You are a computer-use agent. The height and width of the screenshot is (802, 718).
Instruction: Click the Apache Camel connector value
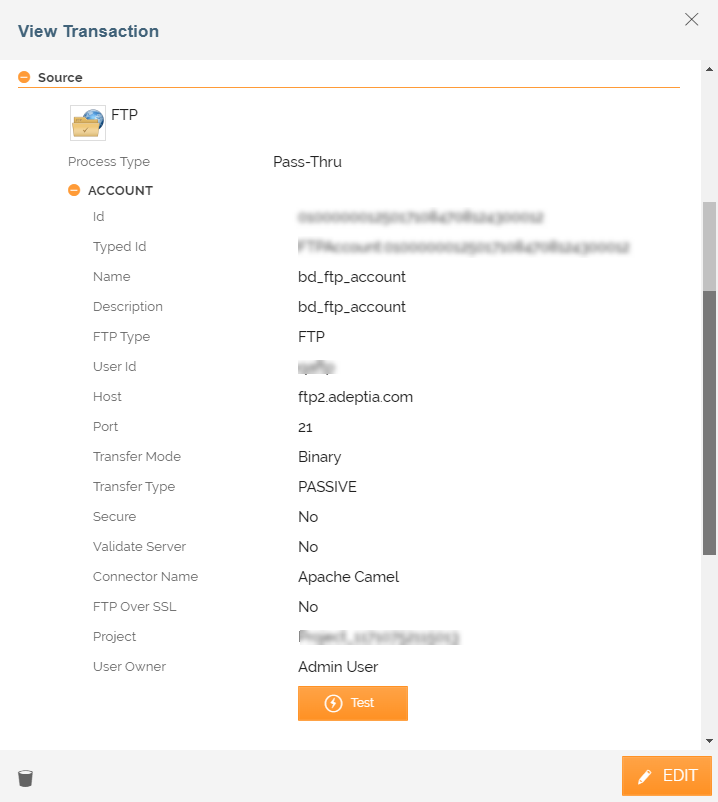point(348,577)
